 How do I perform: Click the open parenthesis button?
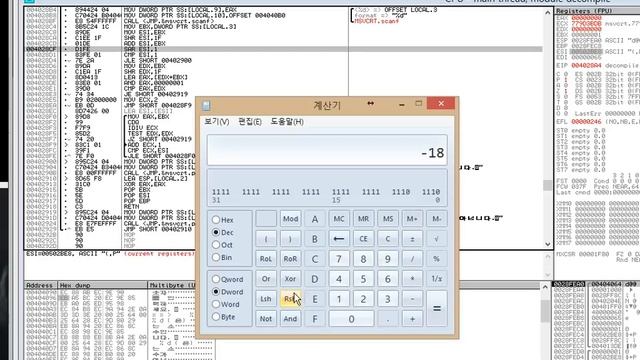[266, 239]
